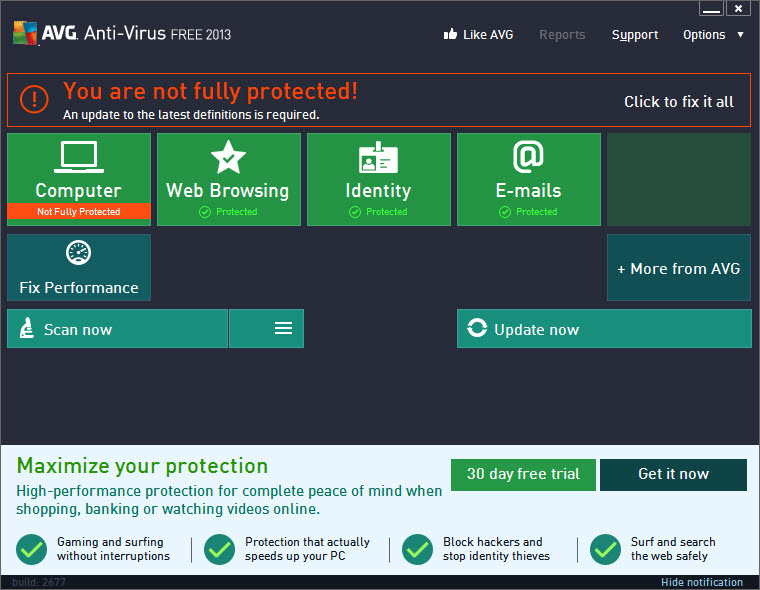Click the AVG logo icon
760x590 pixels.
click(x=25, y=33)
